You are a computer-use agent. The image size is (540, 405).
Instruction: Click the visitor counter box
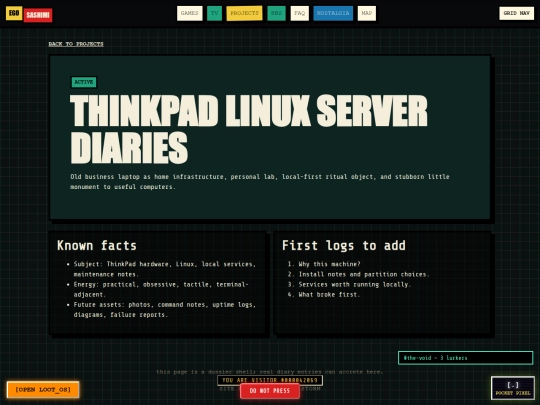point(270,380)
